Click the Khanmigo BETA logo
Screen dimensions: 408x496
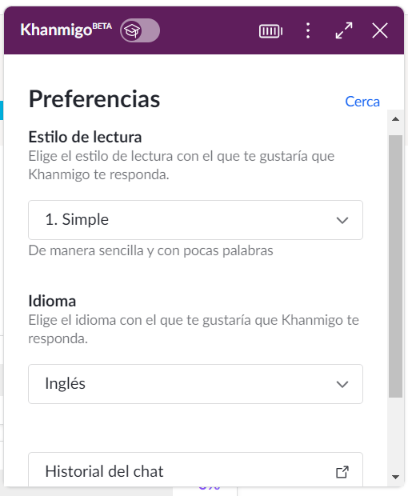pyautogui.click(x=66, y=30)
